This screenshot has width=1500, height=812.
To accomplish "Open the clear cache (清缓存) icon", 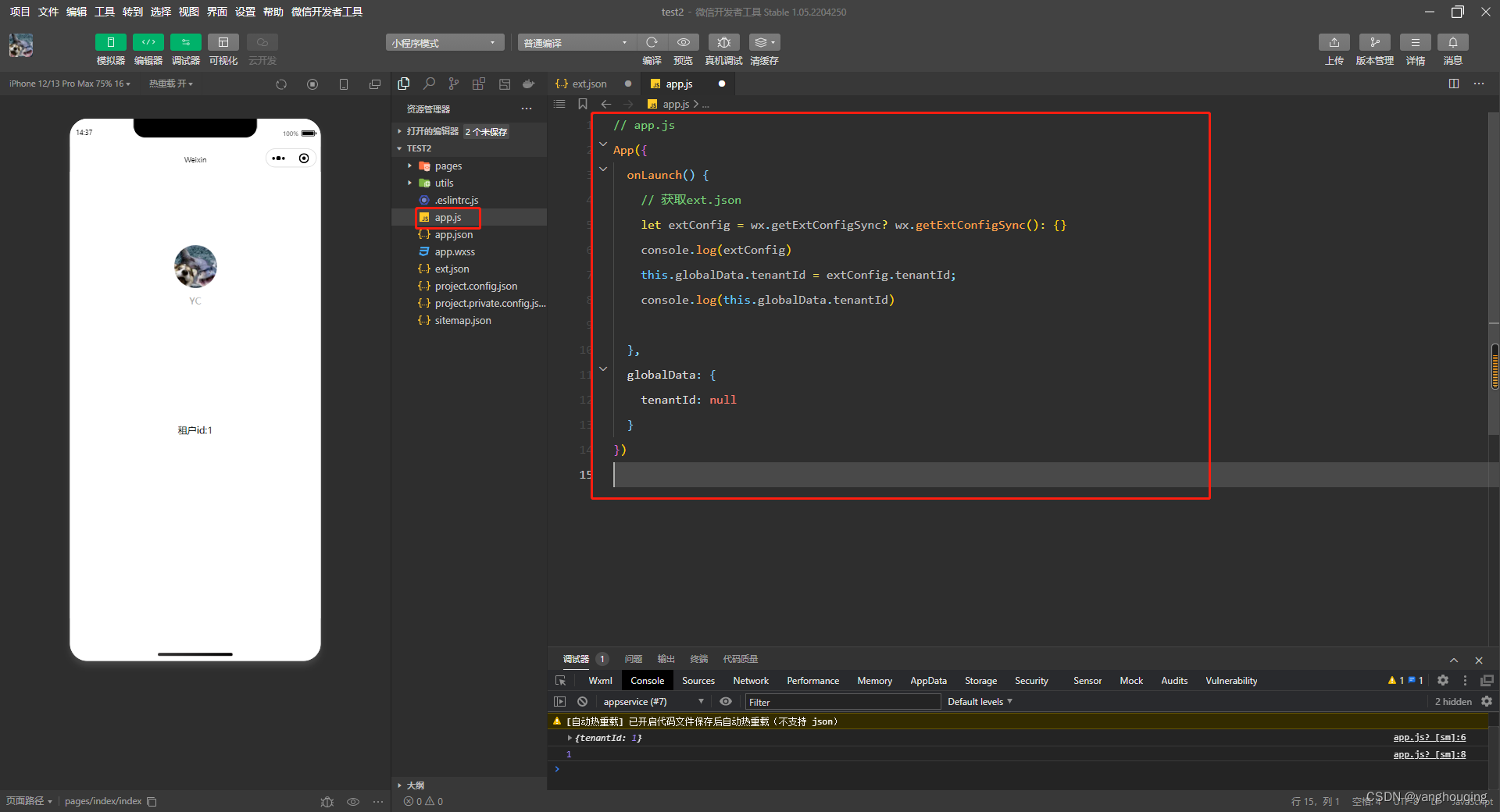I will point(764,42).
